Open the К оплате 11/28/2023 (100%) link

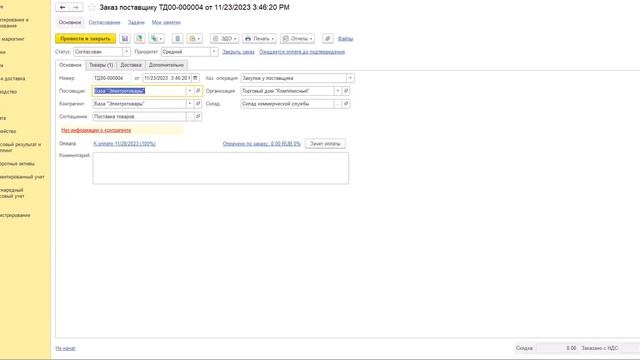pyautogui.click(x=124, y=144)
